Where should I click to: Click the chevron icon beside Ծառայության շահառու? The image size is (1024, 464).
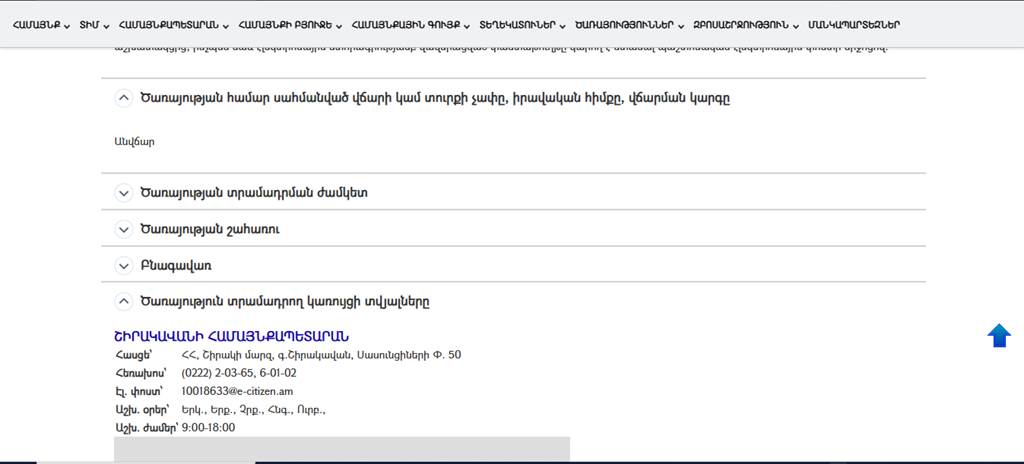pos(124,230)
